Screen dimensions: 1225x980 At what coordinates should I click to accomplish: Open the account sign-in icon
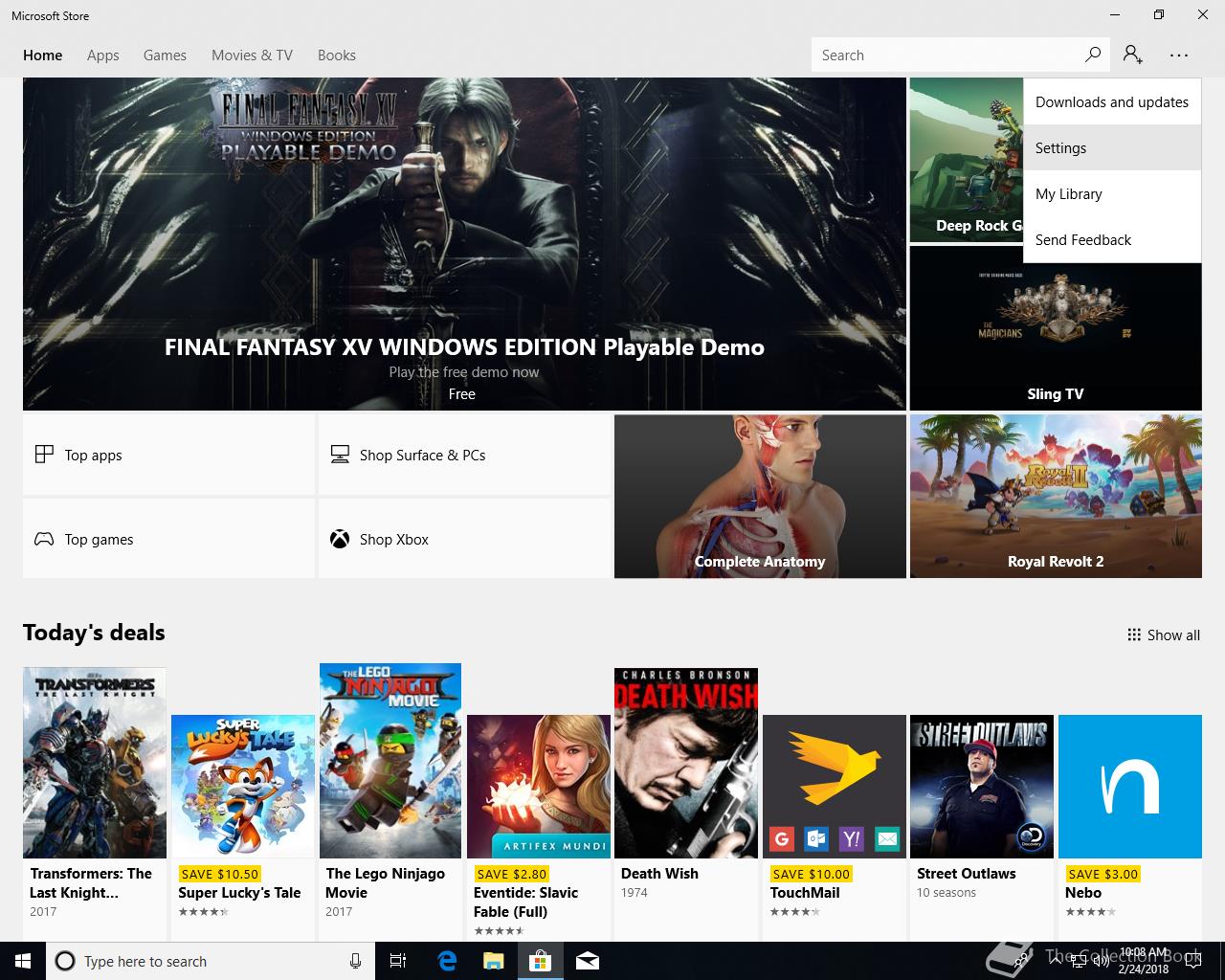(x=1133, y=55)
